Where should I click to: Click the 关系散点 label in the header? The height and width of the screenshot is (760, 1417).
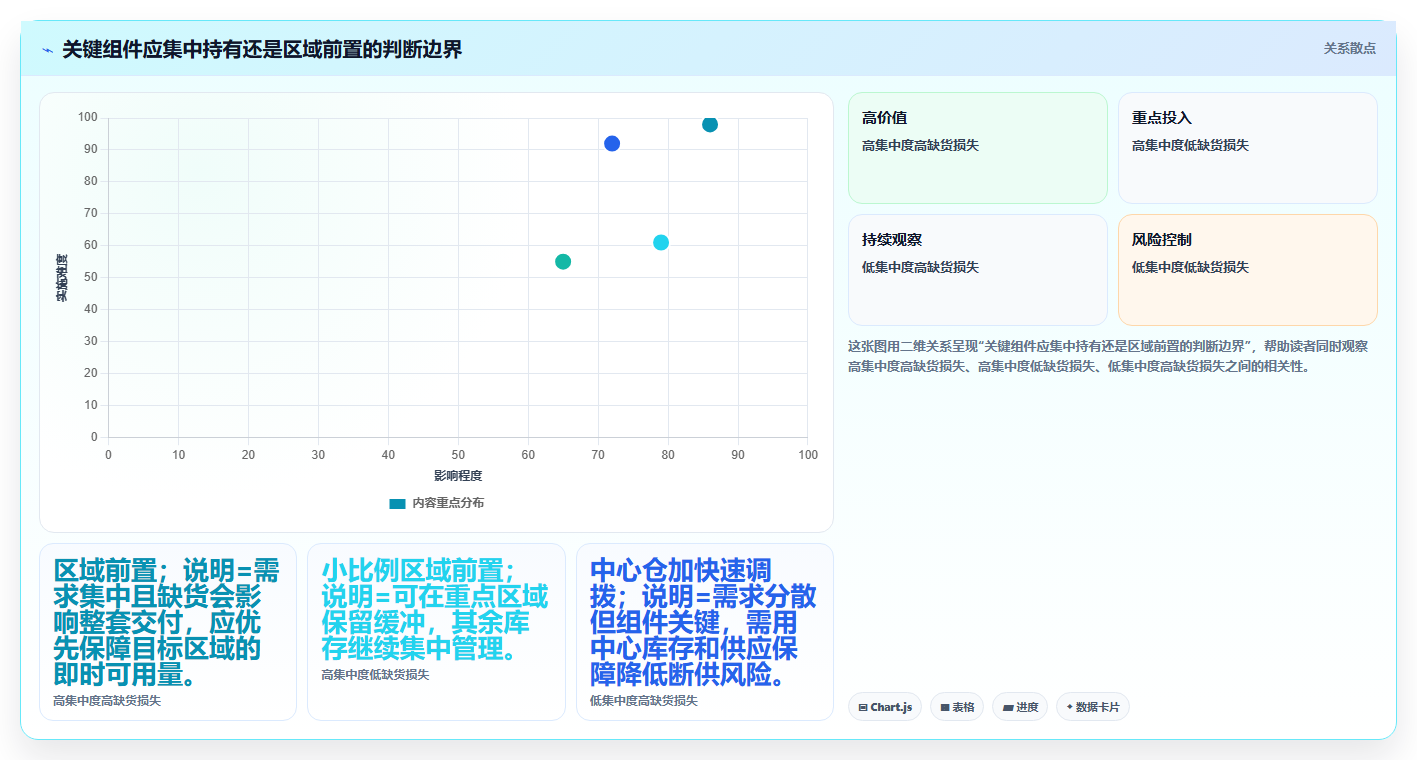pos(1349,48)
